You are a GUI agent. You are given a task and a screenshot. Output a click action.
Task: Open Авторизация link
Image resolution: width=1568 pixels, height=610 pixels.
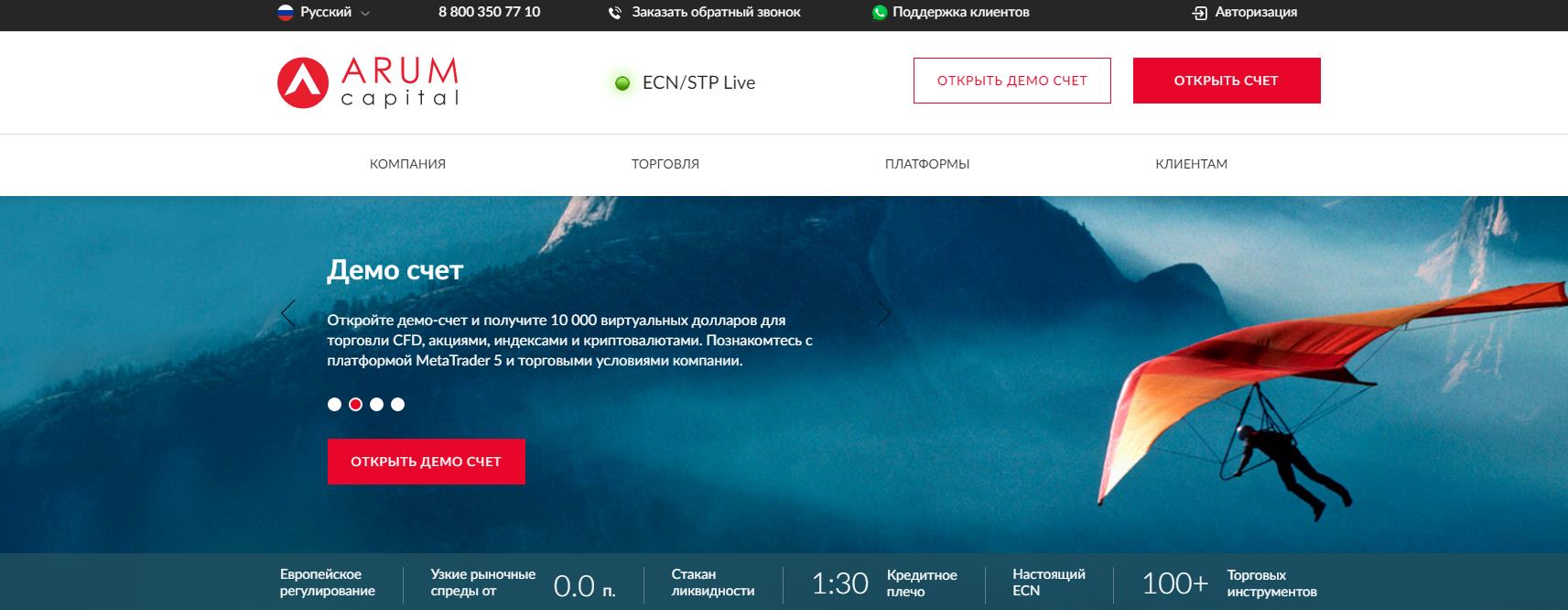(1256, 12)
